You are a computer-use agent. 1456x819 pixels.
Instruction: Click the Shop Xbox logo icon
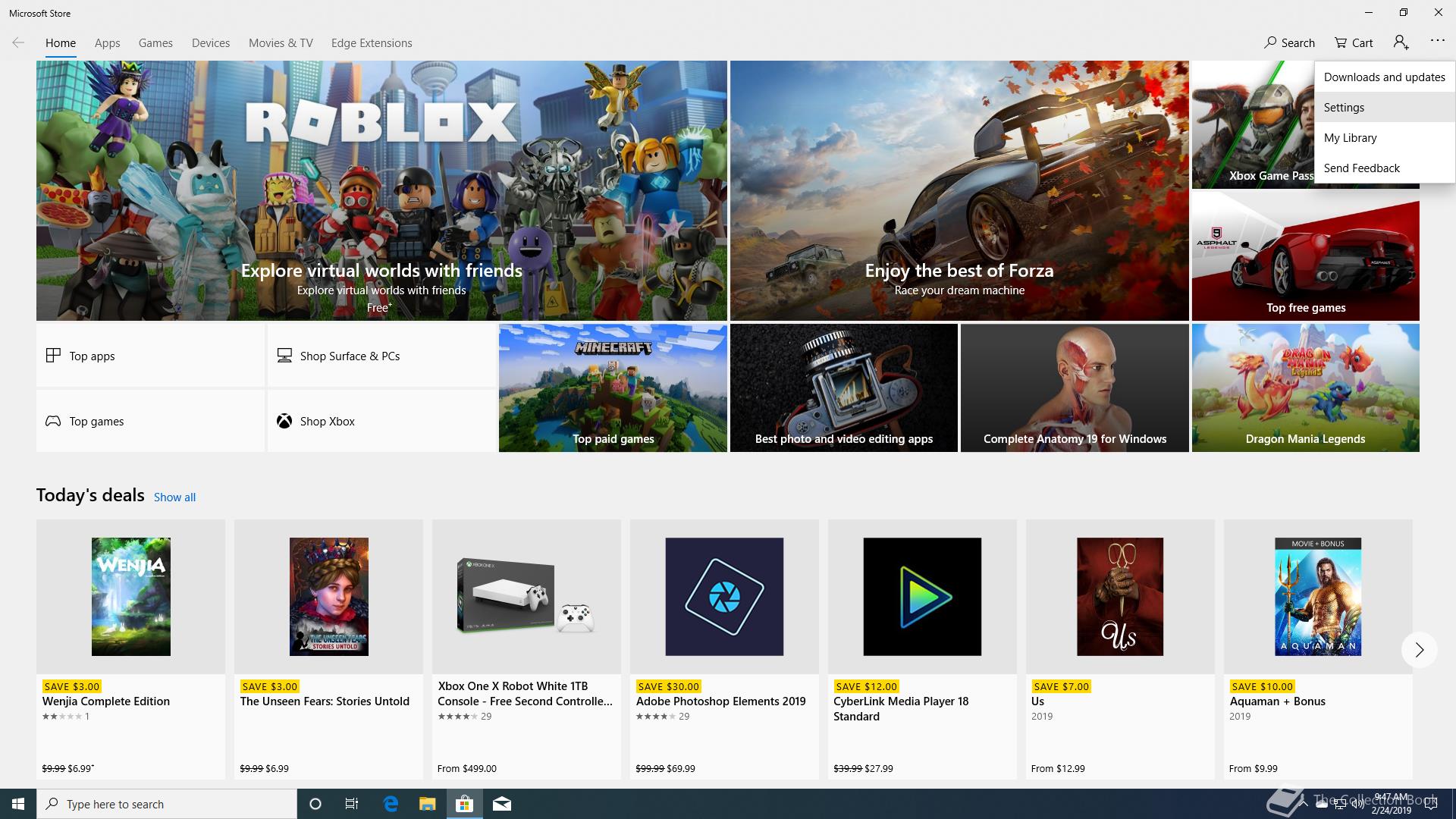coord(284,421)
